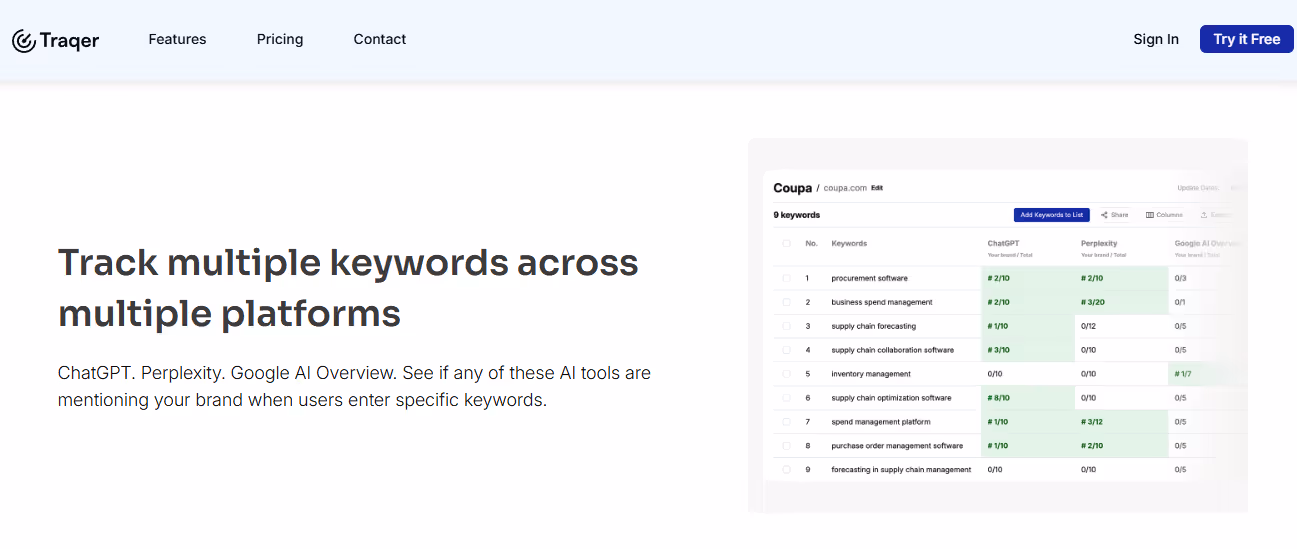Tick the spend management platform checkbox
The height and width of the screenshot is (549, 1297).
[x=786, y=422]
